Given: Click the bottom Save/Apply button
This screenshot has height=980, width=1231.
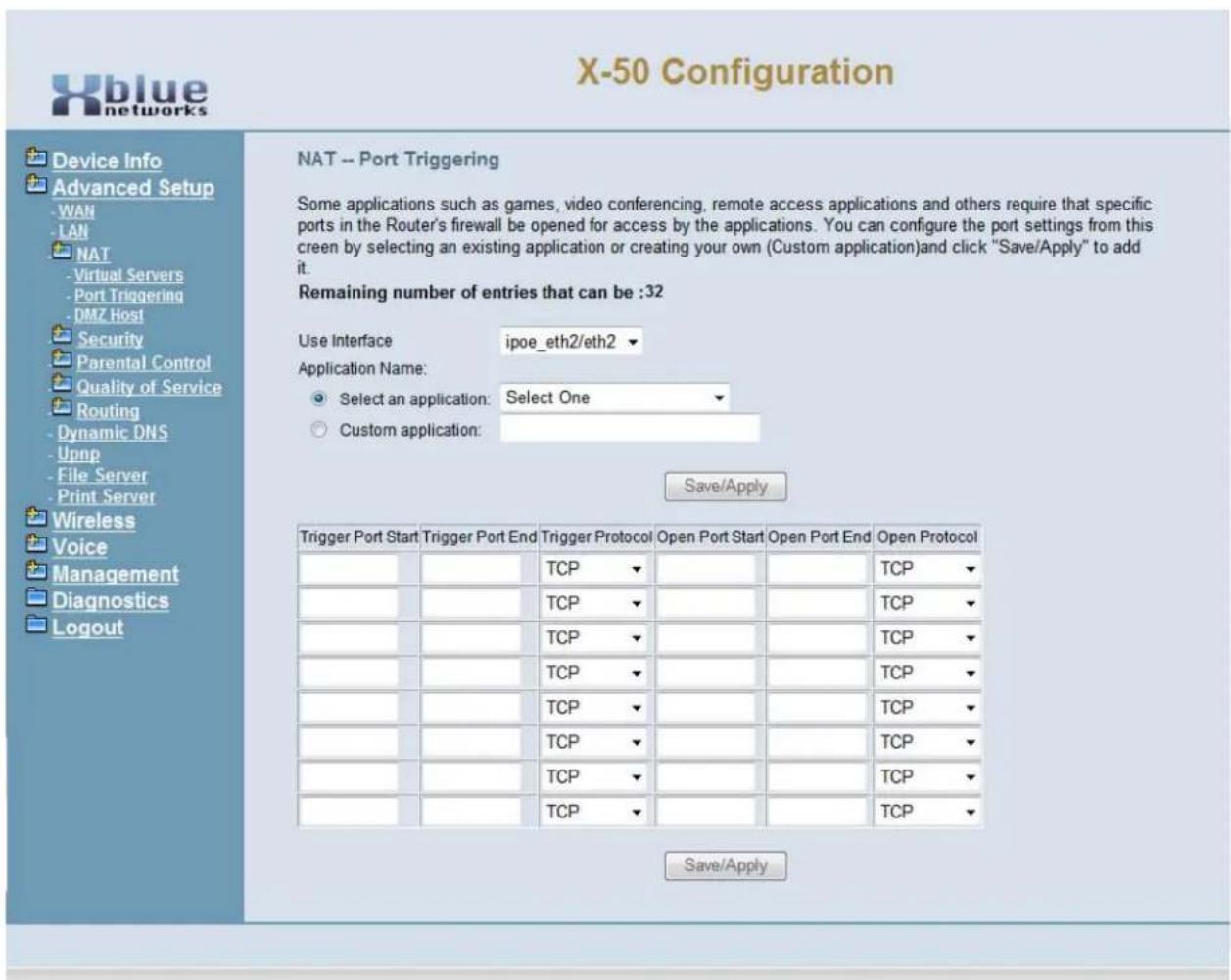Looking at the screenshot, I should click(x=726, y=866).
